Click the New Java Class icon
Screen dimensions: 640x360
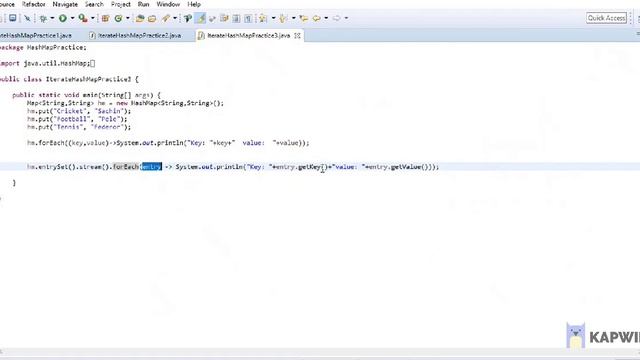[118, 18]
